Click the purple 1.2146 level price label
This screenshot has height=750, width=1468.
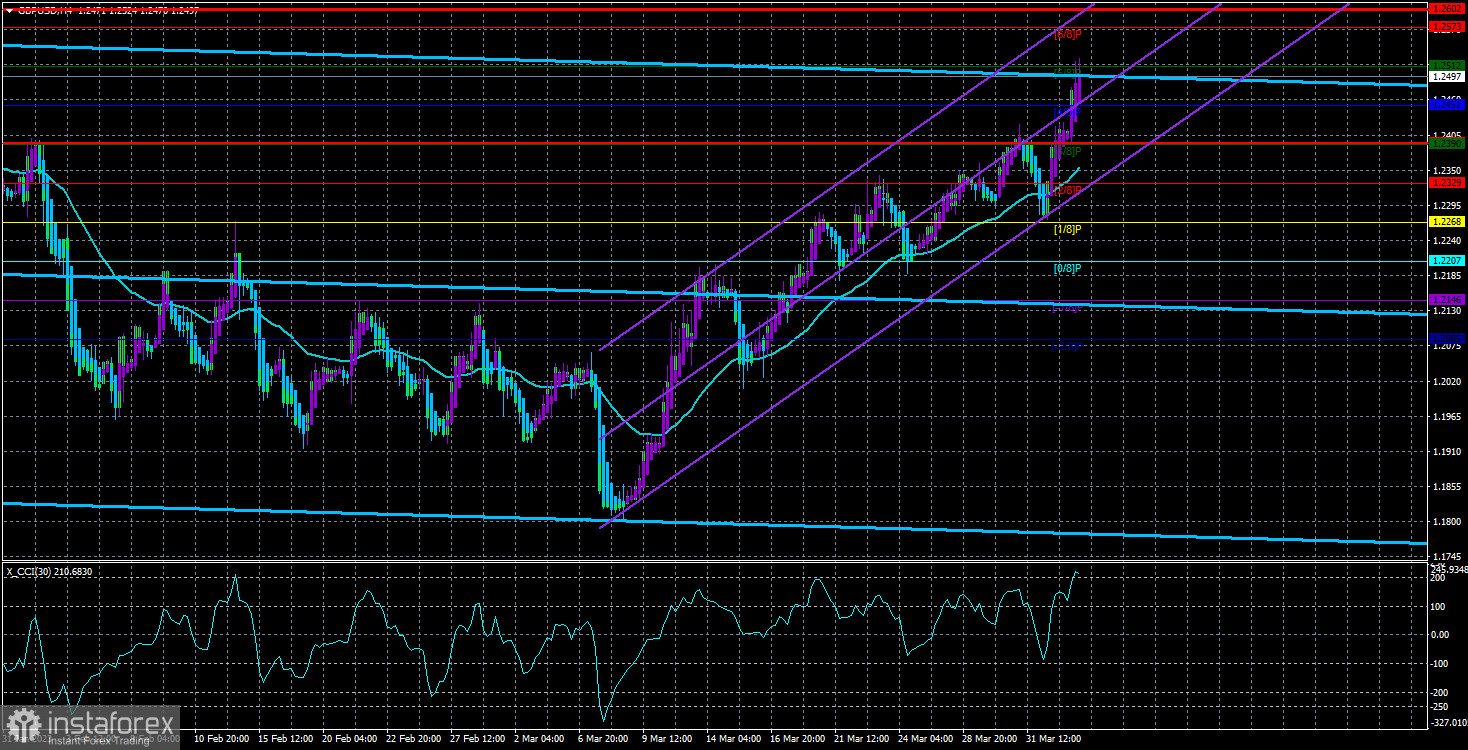[x=1447, y=299]
